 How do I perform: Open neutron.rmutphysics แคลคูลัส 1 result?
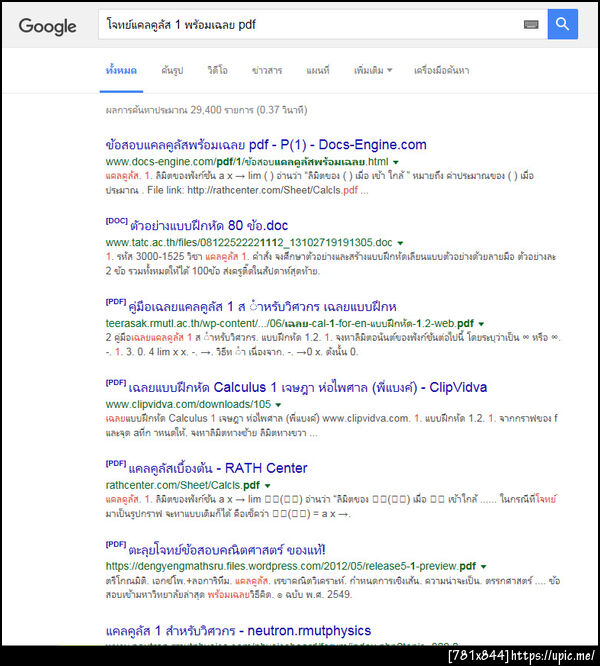[x=238, y=631]
